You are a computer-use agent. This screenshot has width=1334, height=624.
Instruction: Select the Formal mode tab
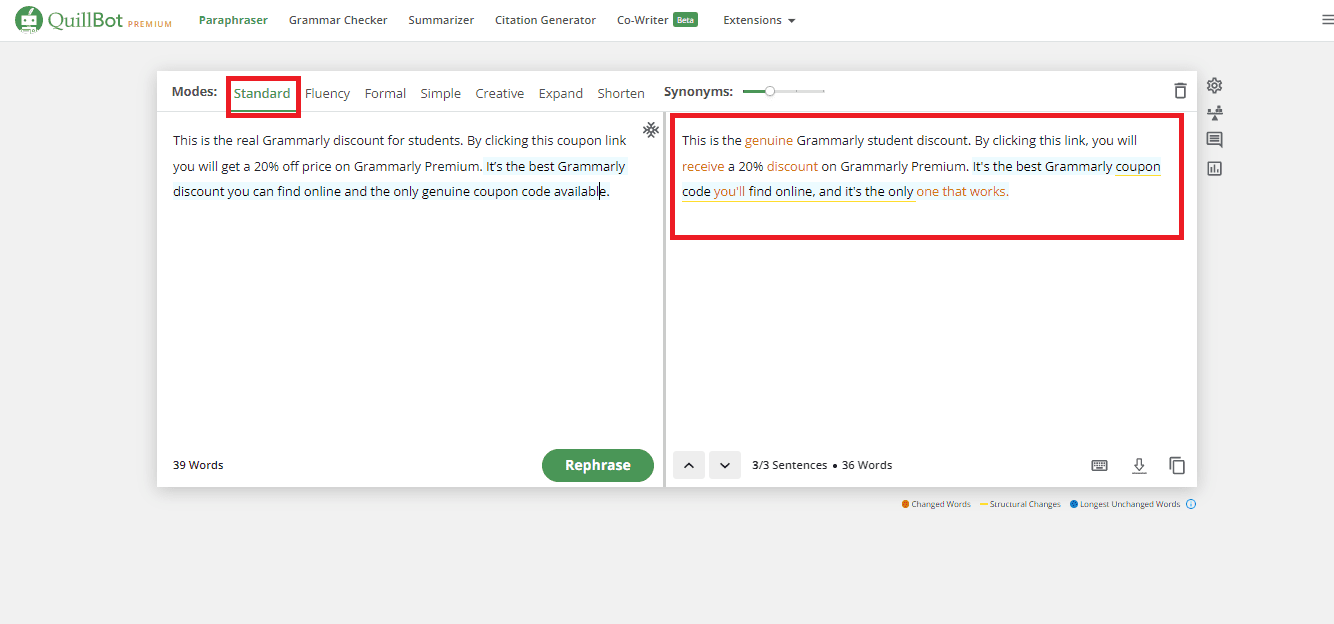click(x=385, y=93)
